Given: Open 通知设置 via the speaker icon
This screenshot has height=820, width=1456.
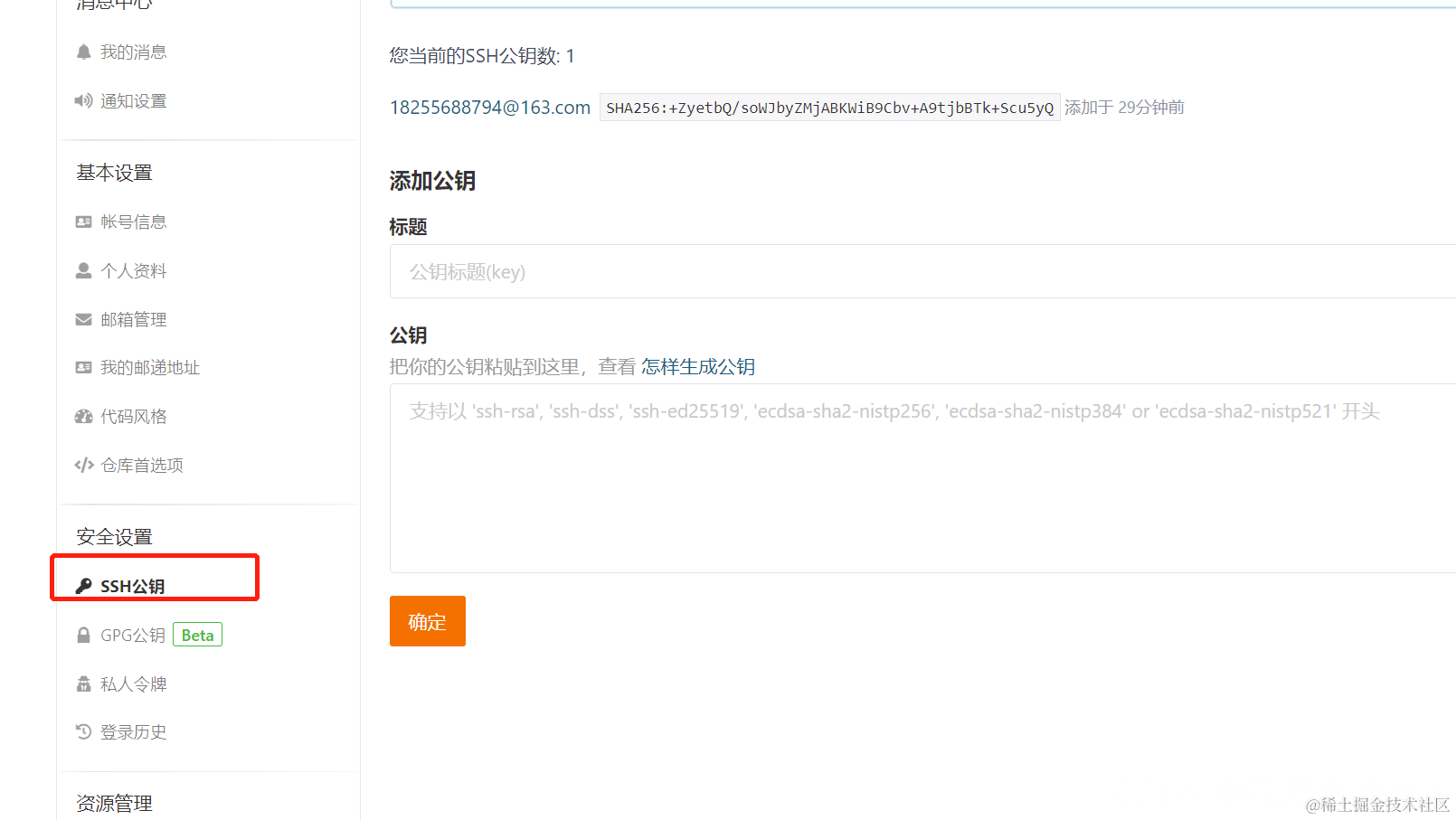Looking at the screenshot, I should pos(84,100).
